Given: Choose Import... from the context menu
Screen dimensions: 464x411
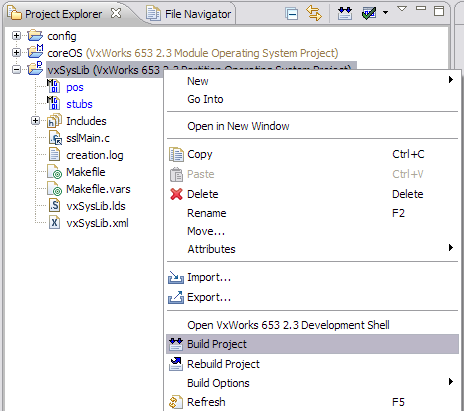Looking at the screenshot, I should point(312,277).
